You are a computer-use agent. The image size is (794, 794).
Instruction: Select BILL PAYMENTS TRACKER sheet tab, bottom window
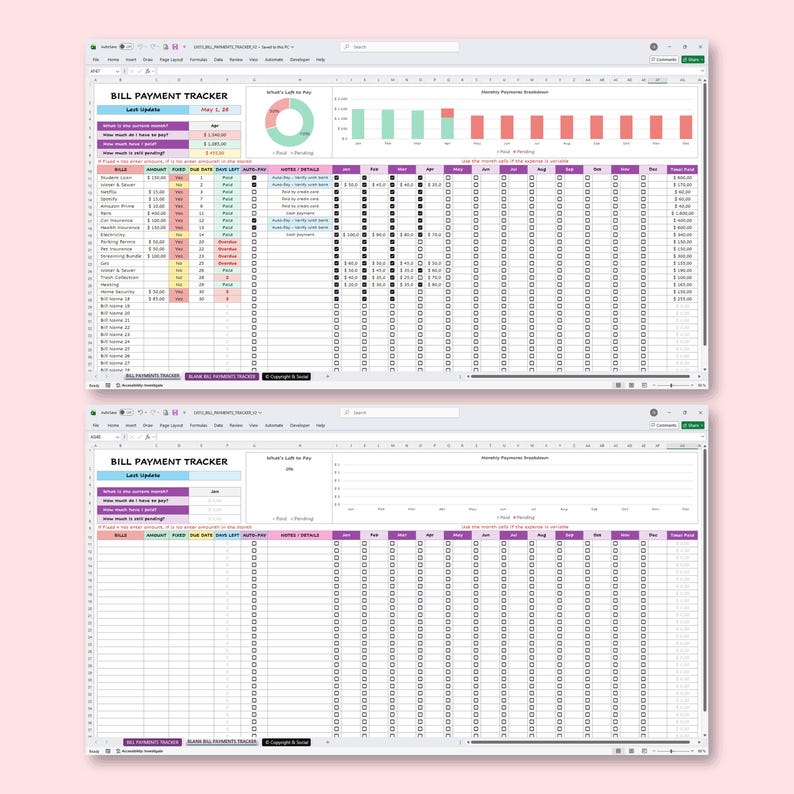(152, 742)
